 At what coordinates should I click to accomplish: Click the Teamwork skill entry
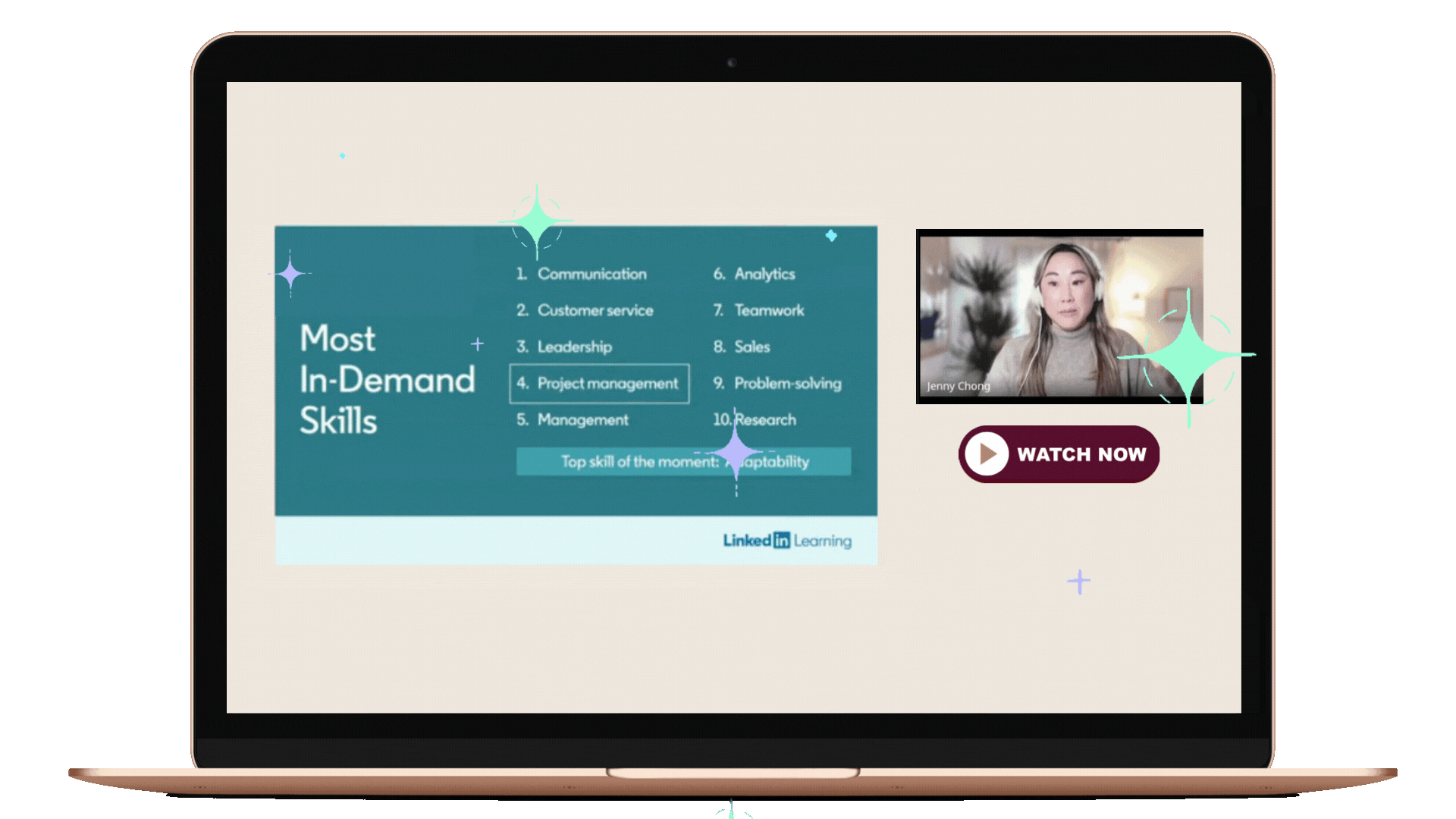click(x=768, y=310)
